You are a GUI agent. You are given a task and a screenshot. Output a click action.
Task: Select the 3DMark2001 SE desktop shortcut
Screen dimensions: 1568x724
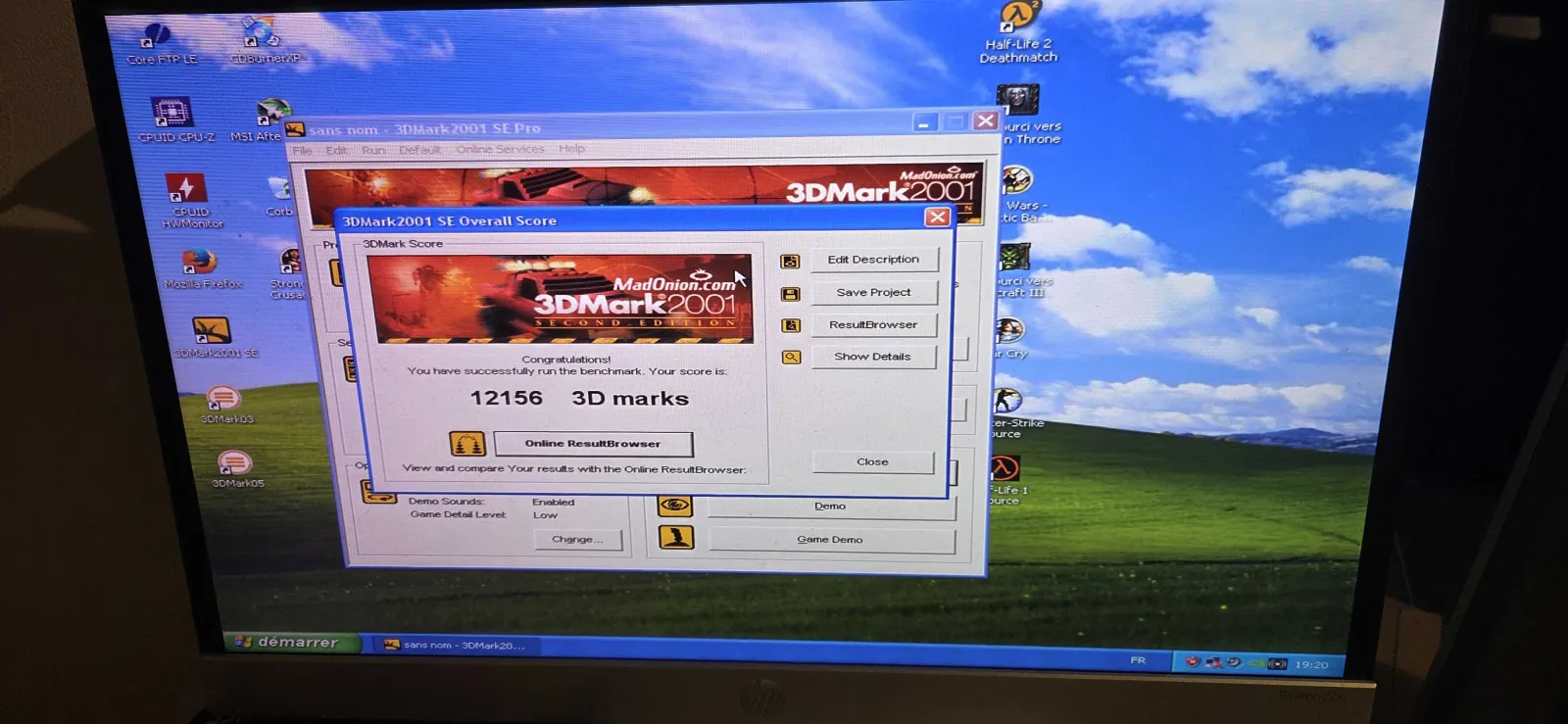(x=211, y=330)
